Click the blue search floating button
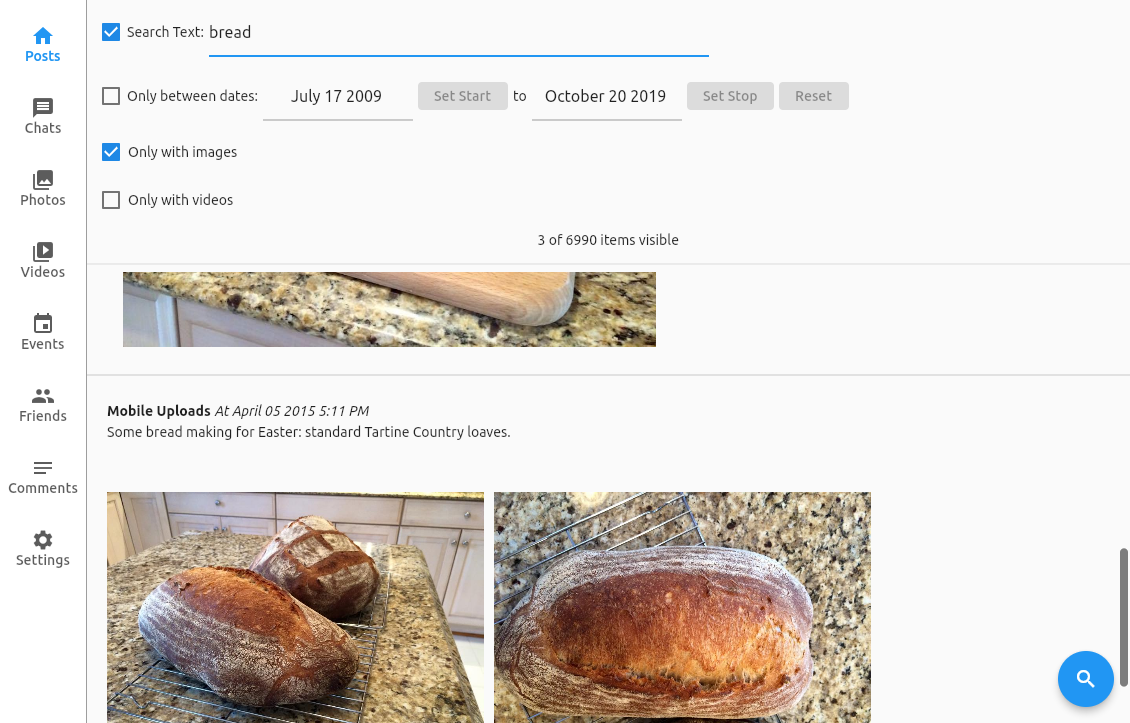 (1085, 678)
